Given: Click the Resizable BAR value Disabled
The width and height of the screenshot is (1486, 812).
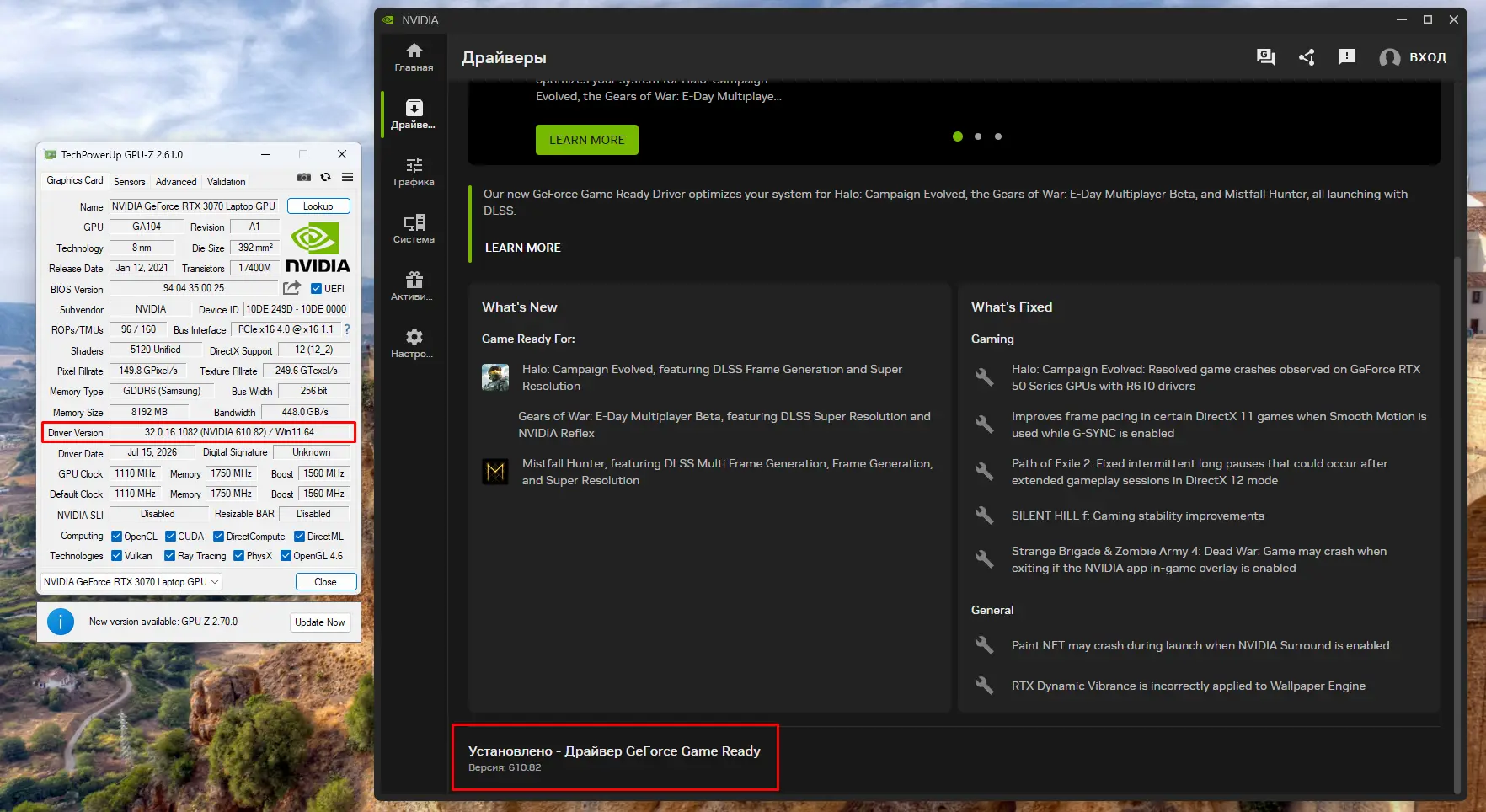Looking at the screenshot, I should (313, 514).
